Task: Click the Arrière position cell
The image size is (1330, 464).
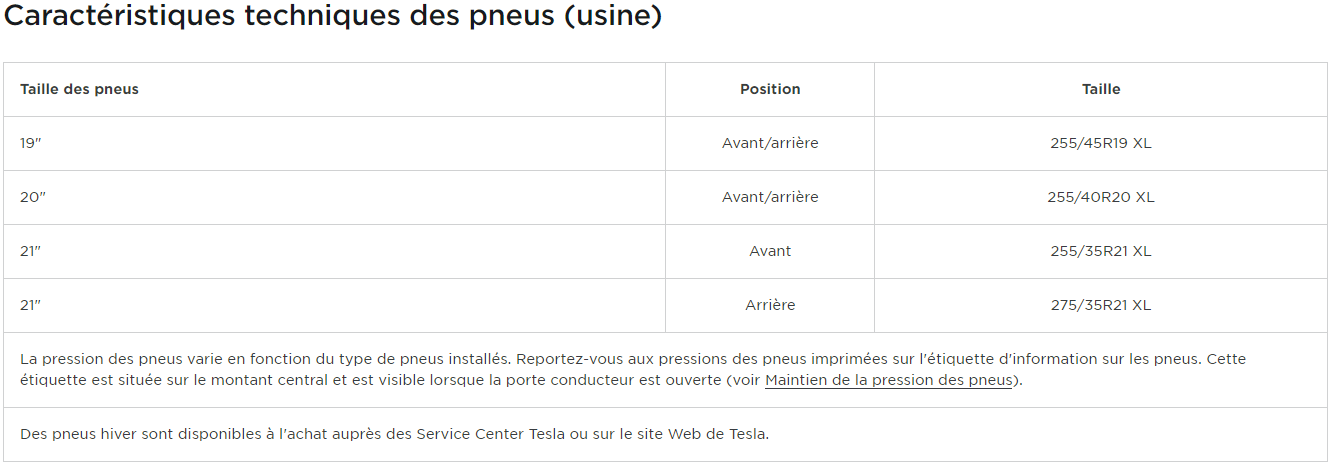Action: (770, 305)
